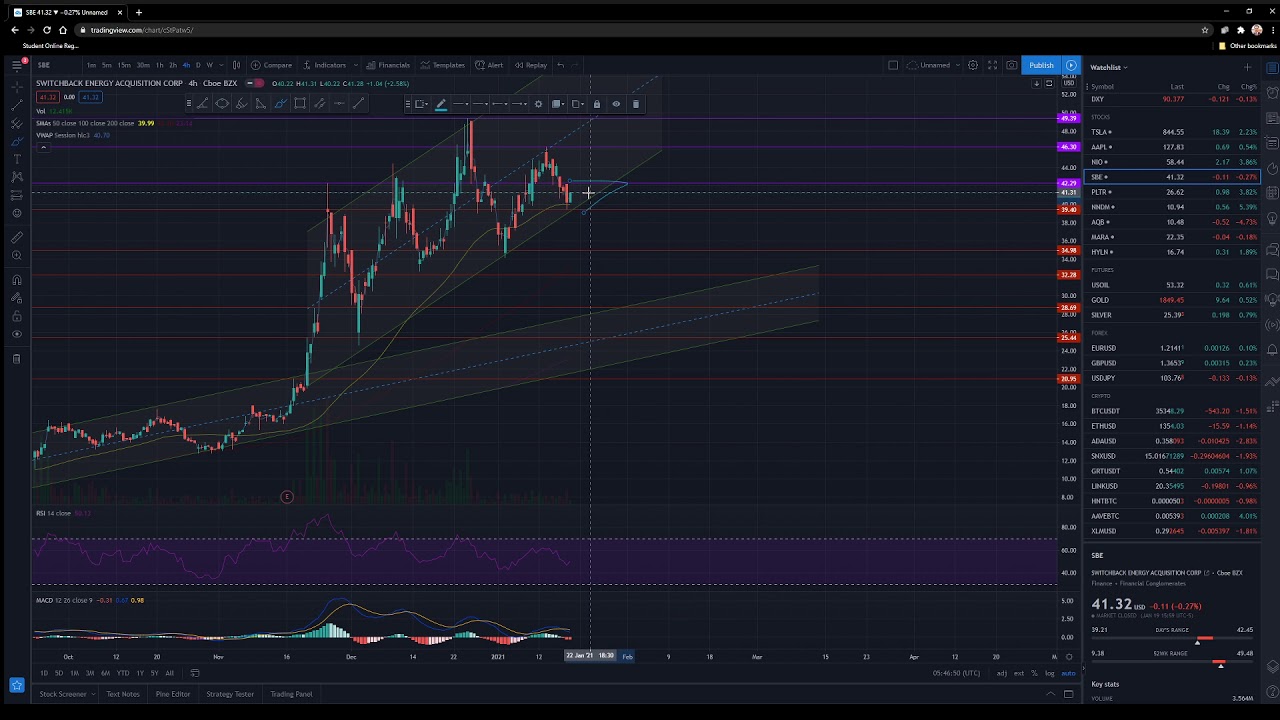The width and height of the screenshot is (1280, 720).
Task: Lock the selected drawing
Action: tap(596, 104)
